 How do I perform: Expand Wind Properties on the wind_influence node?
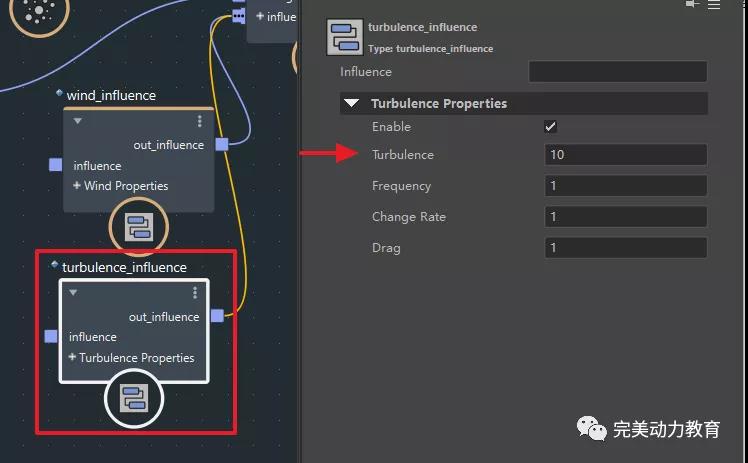(77, 186)
